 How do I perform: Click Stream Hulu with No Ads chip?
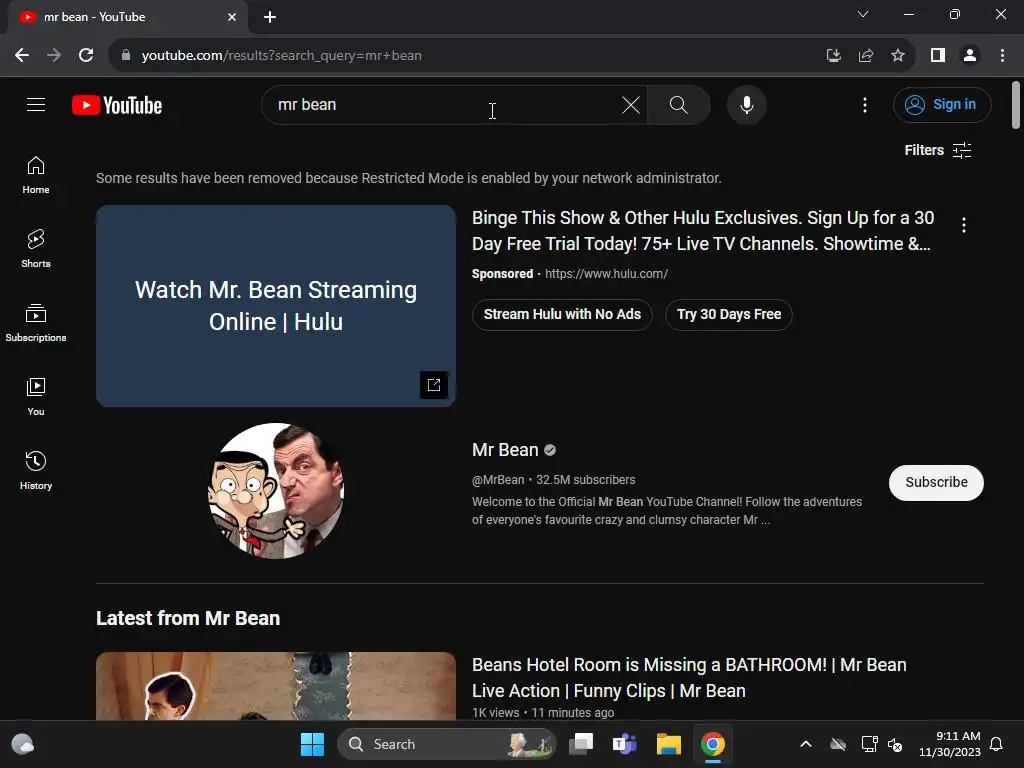pos(562,314)
